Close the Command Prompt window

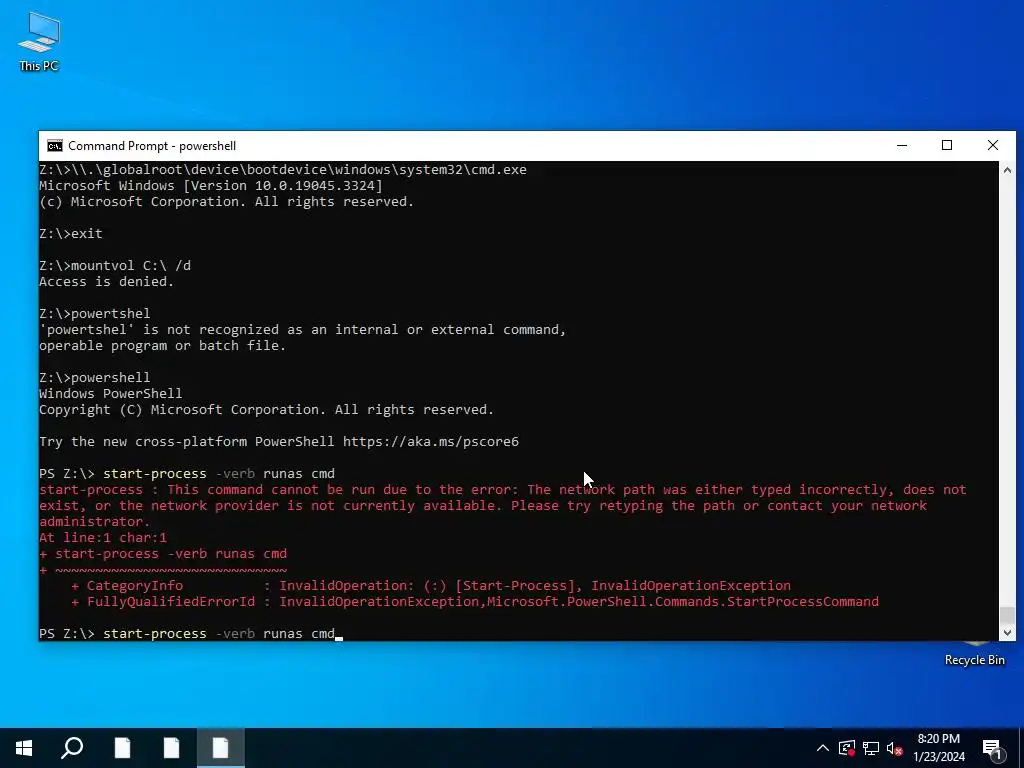(x=993, y=146)
